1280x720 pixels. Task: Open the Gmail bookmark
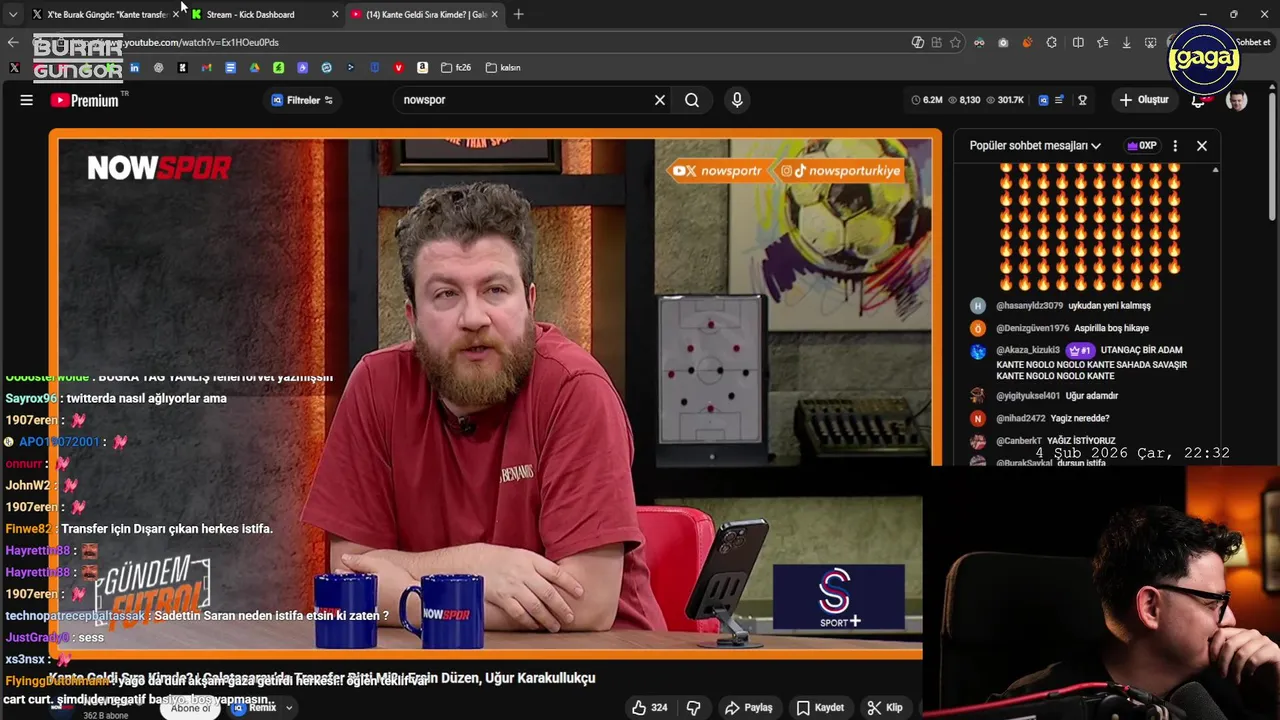click(x=206, y=68)
